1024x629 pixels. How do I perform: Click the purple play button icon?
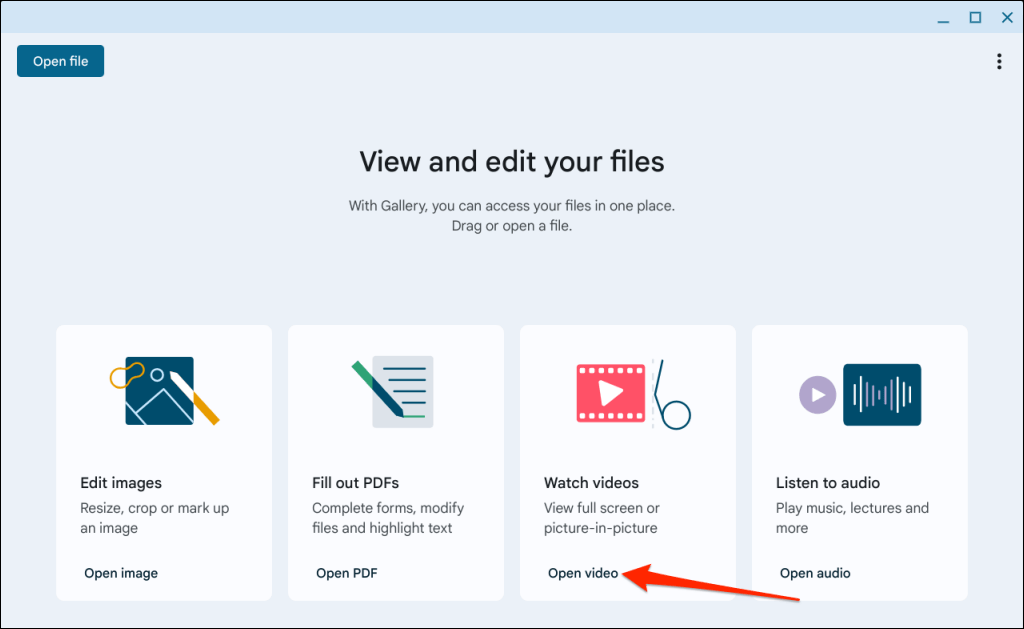[x=817, y=394]
